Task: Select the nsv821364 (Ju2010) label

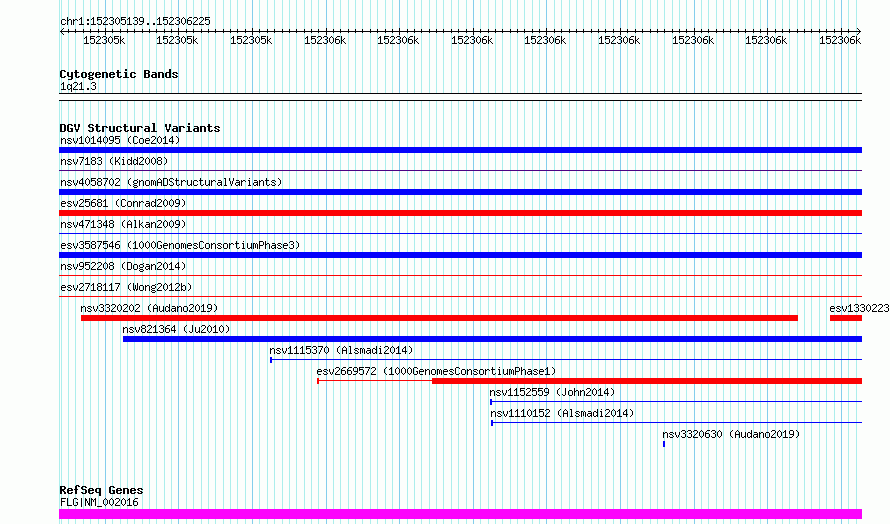Action: click(x=176, y=329)
